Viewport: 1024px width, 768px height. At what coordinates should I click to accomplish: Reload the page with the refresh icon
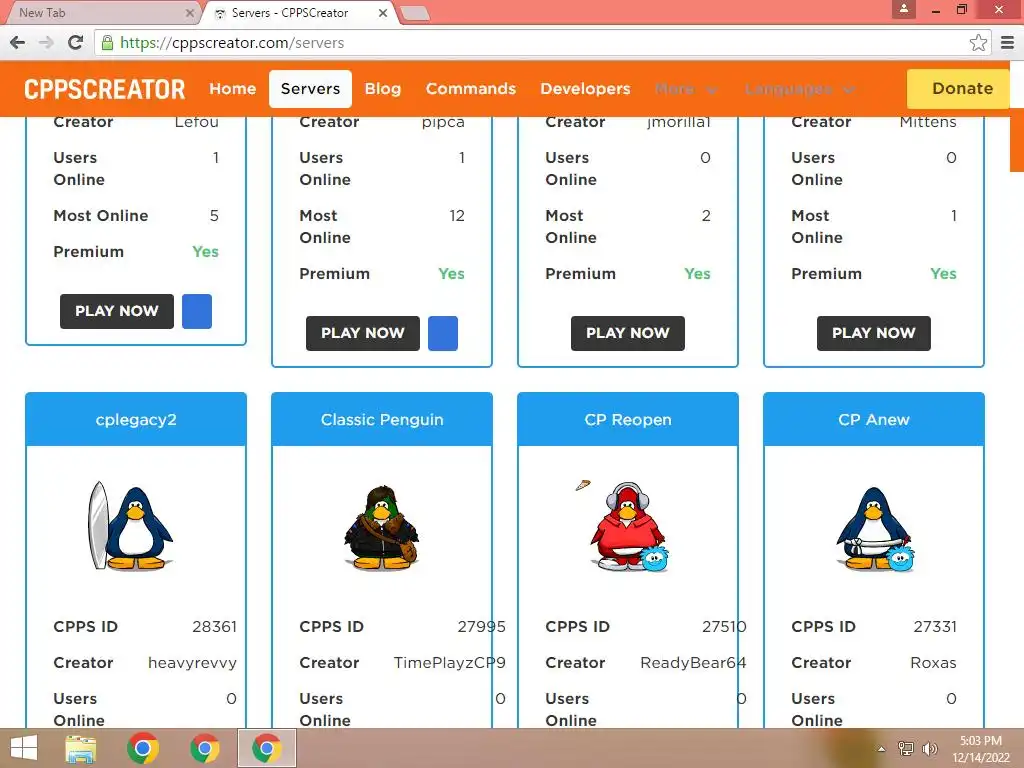coord(75,43)
